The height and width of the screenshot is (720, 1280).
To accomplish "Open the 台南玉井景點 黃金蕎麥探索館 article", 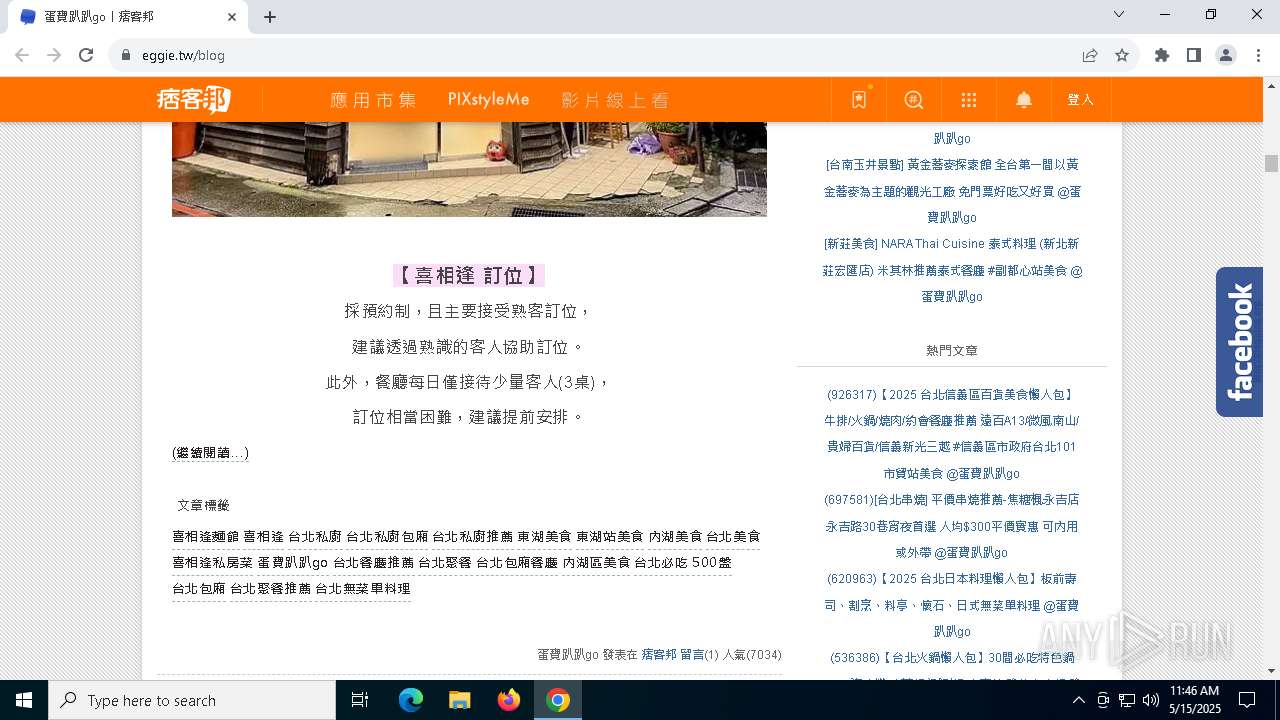I will tap(952, 191).
